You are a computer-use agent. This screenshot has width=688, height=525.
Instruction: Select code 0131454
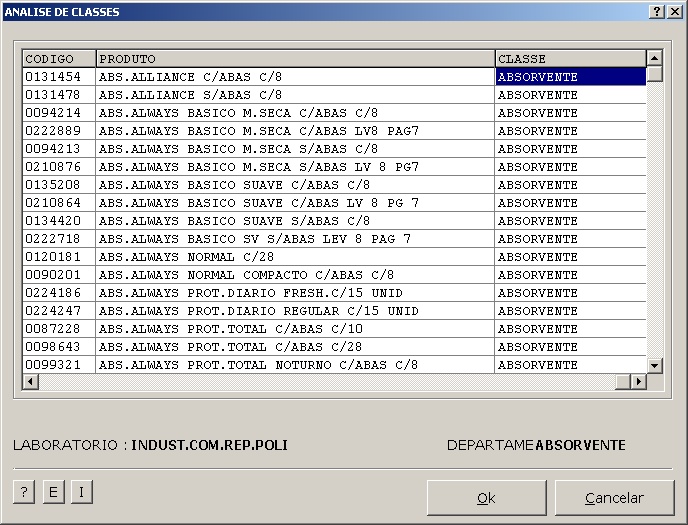coord(59,77)
